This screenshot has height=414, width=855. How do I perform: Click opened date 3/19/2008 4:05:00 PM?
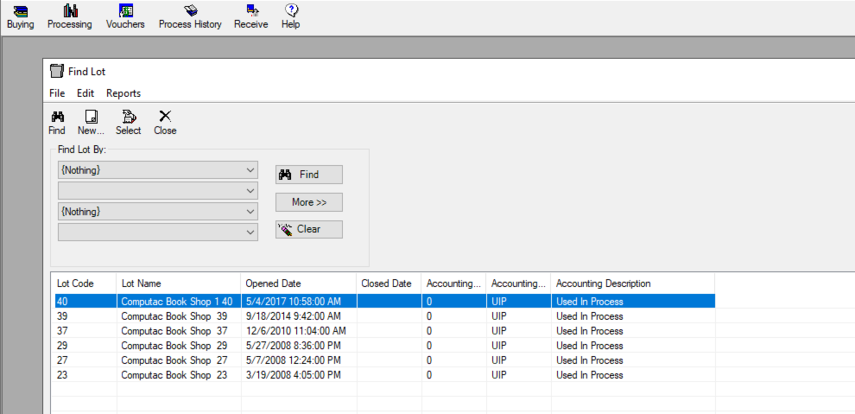(293, 375)
